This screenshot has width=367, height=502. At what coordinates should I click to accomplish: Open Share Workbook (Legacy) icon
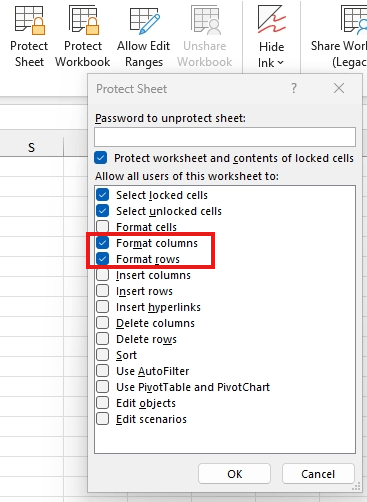click(x=353, y=21)
